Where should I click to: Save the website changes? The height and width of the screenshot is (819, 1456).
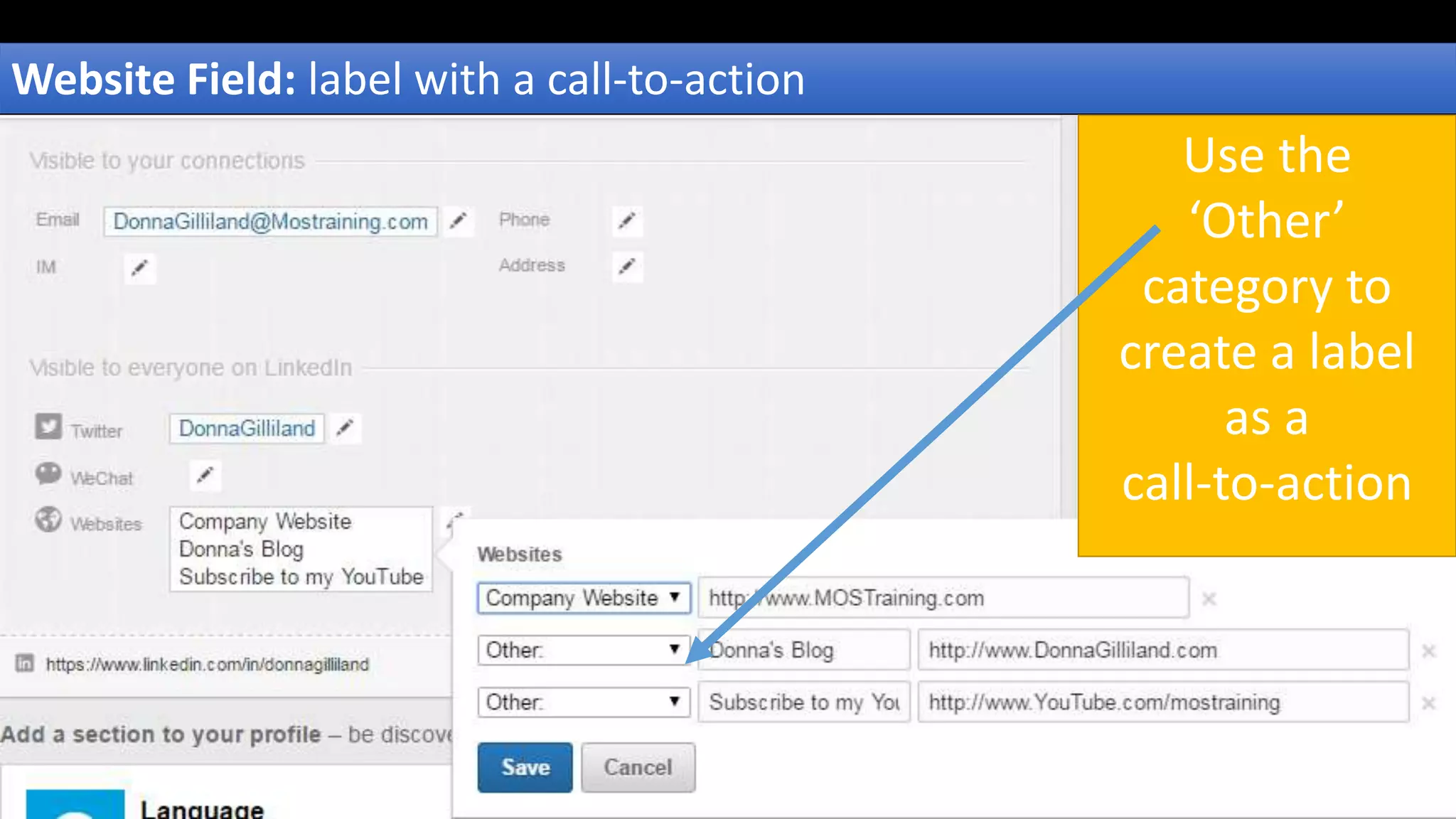point(525,767)
